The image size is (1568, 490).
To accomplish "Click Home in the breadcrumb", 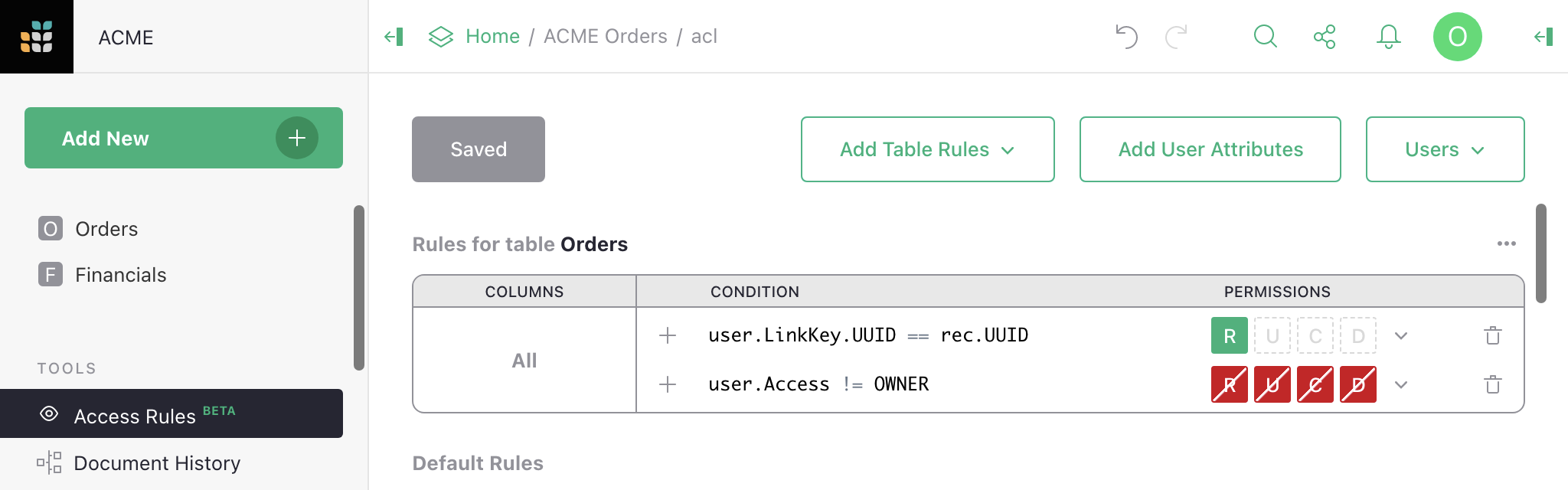I will click(x=492, y=36).
